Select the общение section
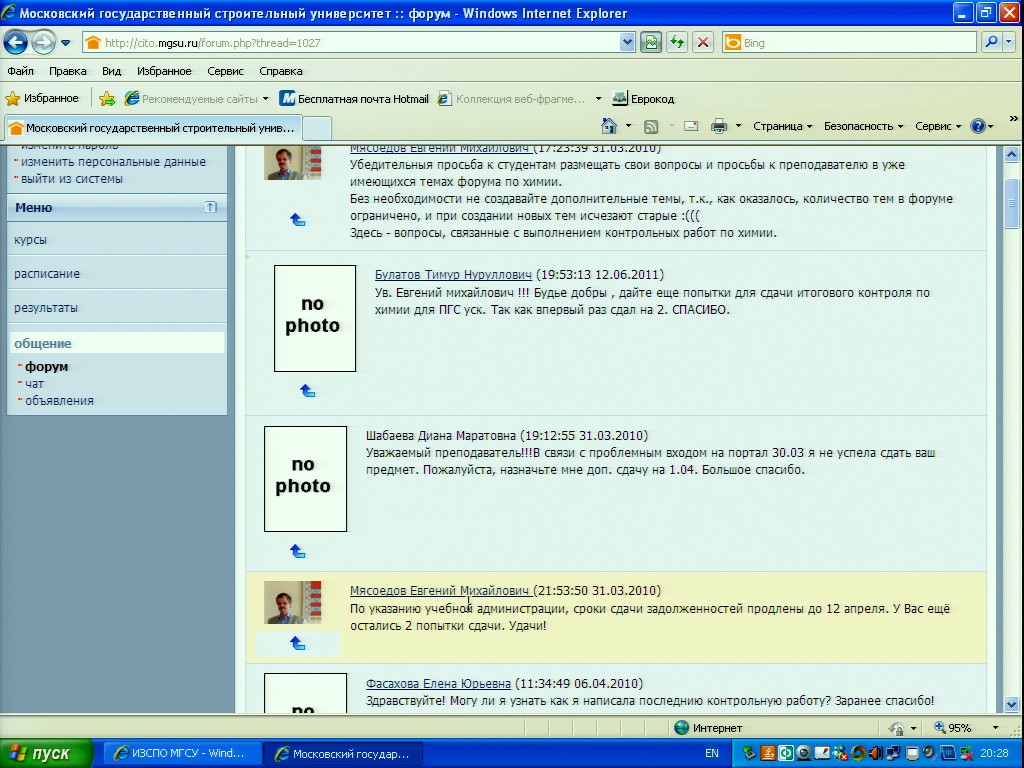This screenshot has height=768, width=1024. [x=118, y=344]
